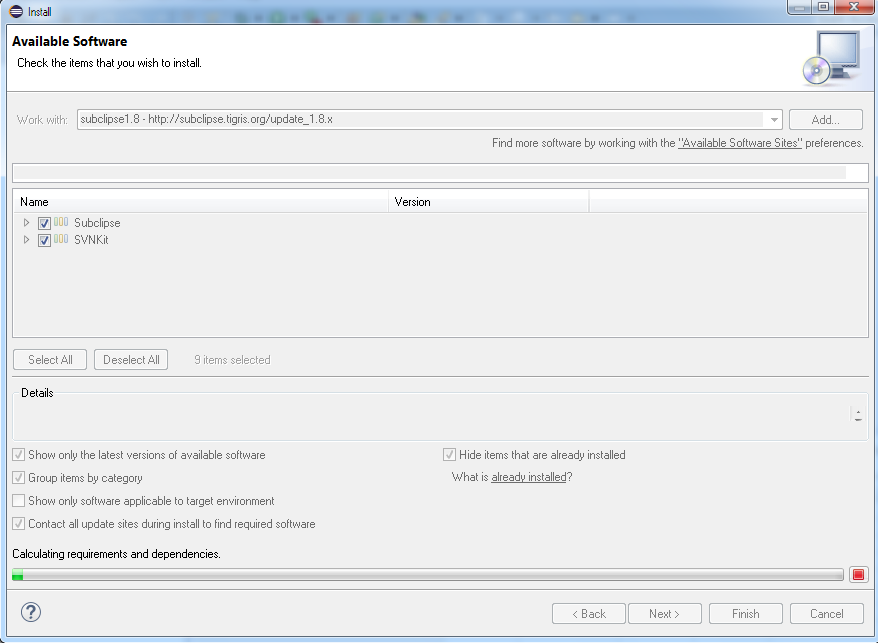Screen dimensions: 878x643
Task: Open the Work with site dropdown
Action: click(774, 119)
